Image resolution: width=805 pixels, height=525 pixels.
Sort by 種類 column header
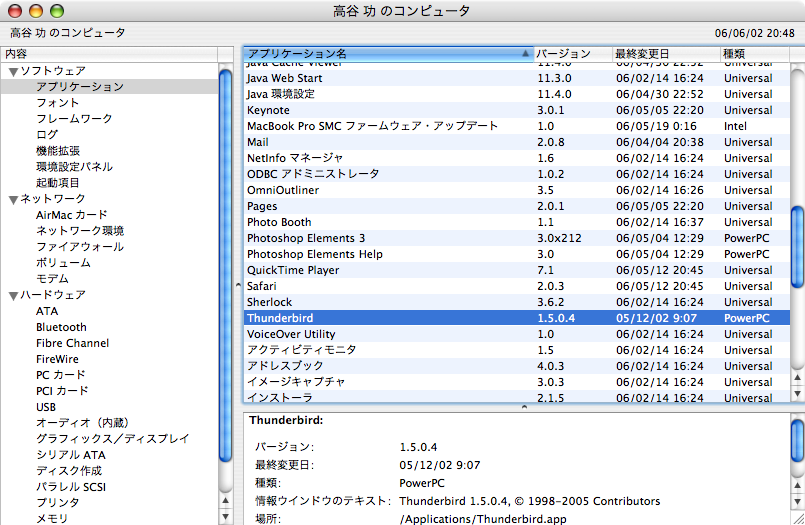coord(754,54)
